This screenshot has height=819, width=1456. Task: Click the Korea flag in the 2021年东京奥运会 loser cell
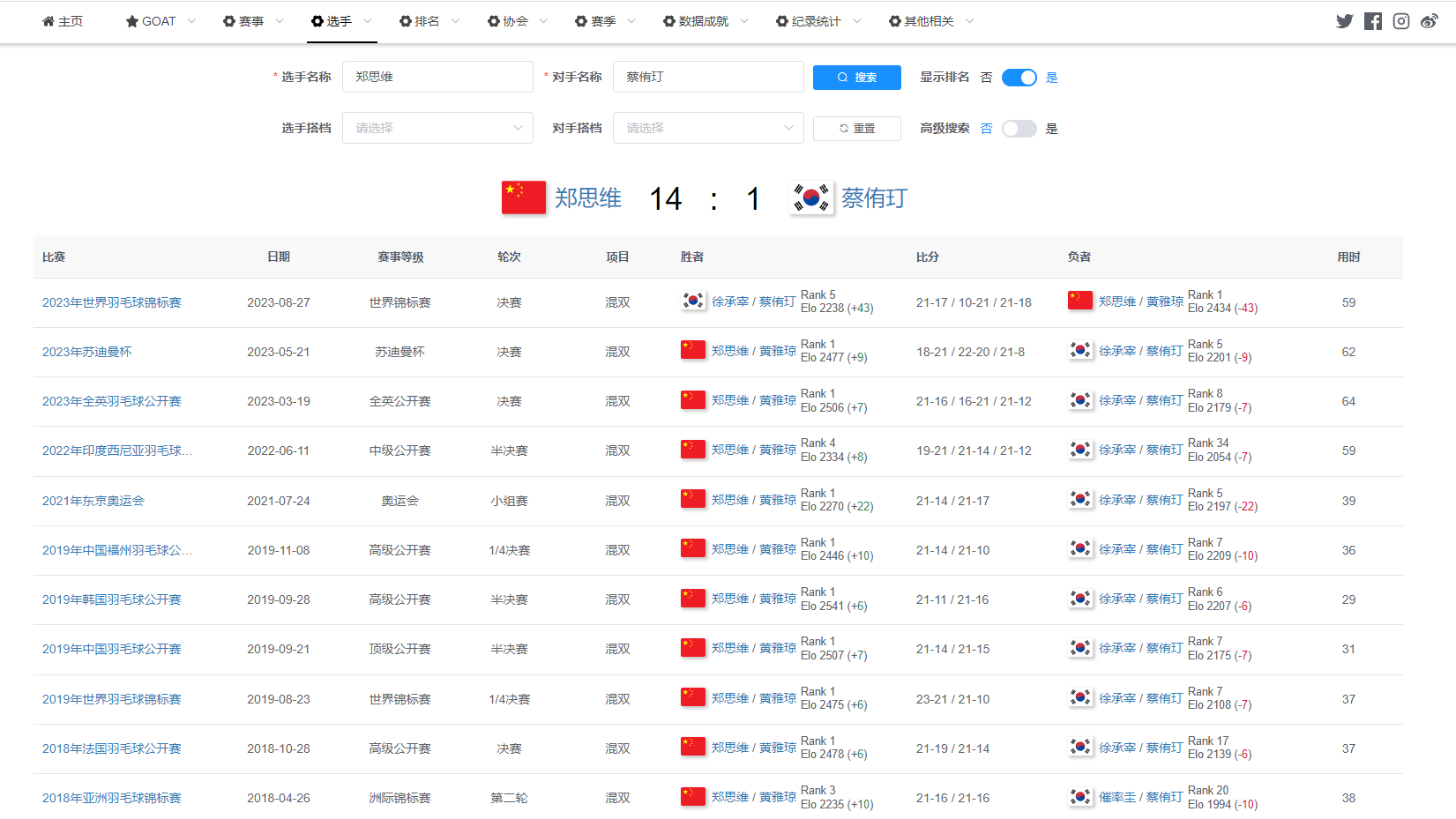pos(1080,499)
